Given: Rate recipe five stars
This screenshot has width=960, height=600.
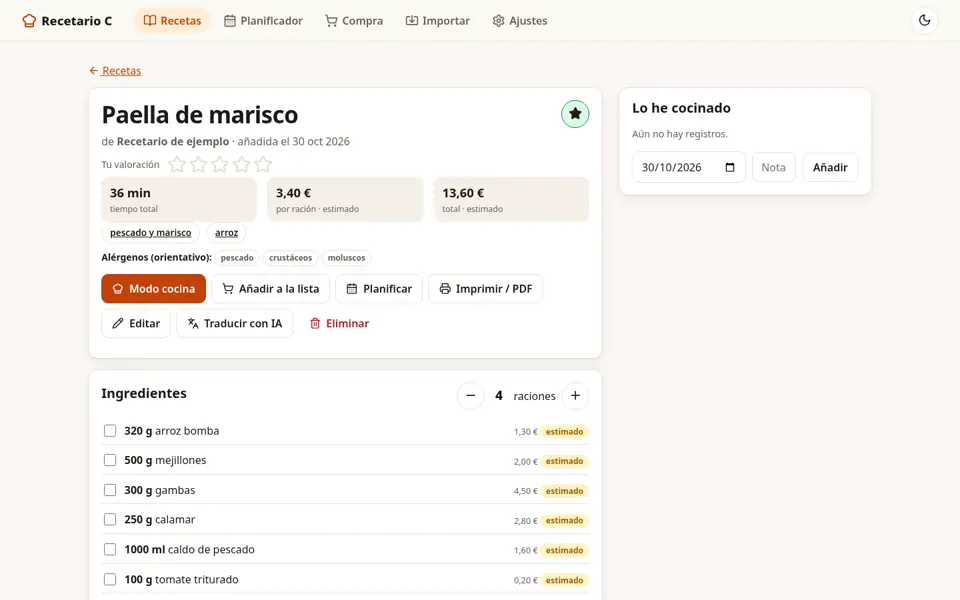Looking at the screenshot, I should (x=263, y=164).
